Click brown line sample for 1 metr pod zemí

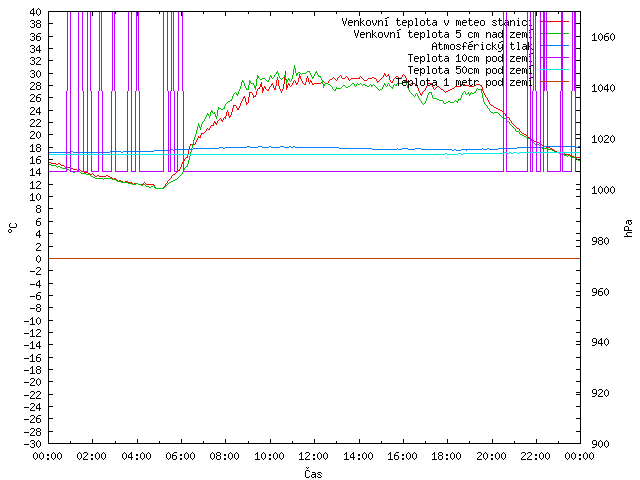[554, 82]
